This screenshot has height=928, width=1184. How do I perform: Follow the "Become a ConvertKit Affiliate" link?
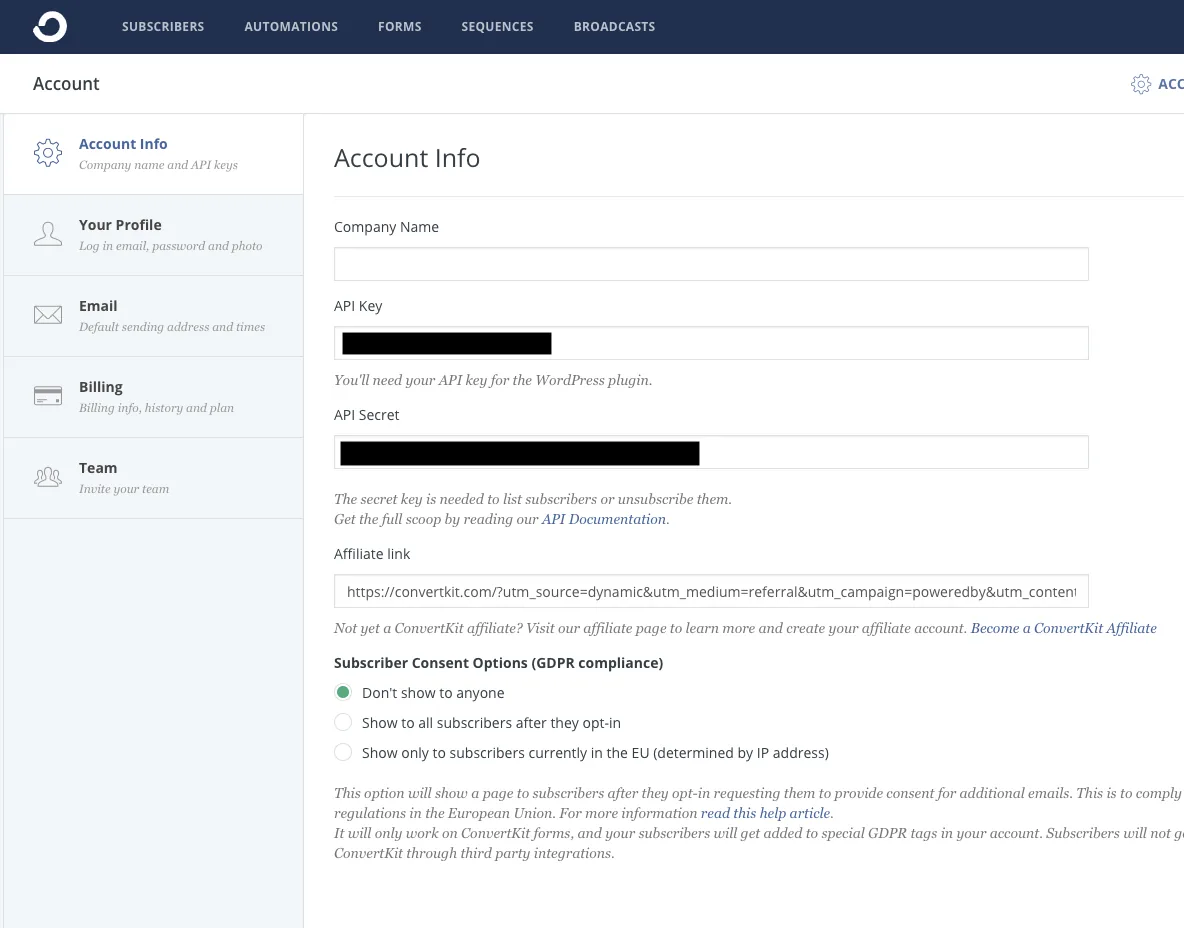(x=1063, y=628)
